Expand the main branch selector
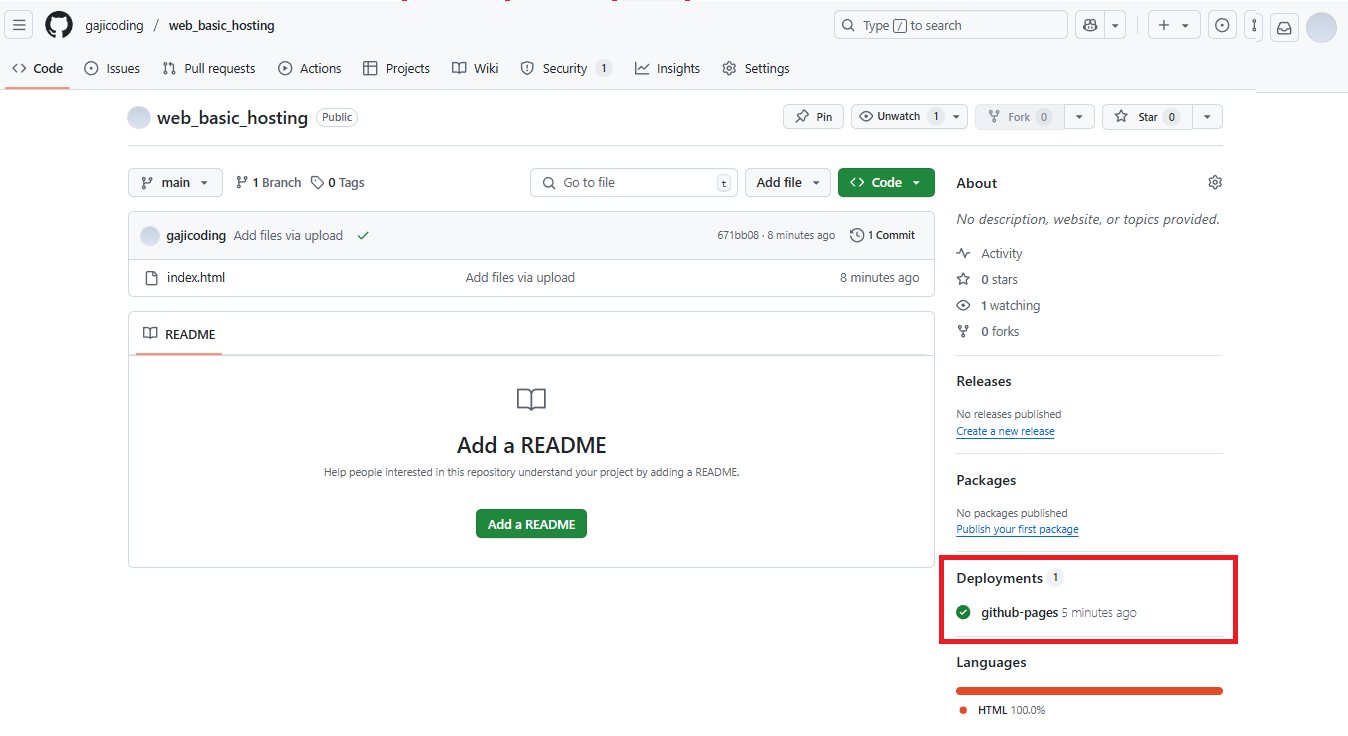 [x=175, y=182]
